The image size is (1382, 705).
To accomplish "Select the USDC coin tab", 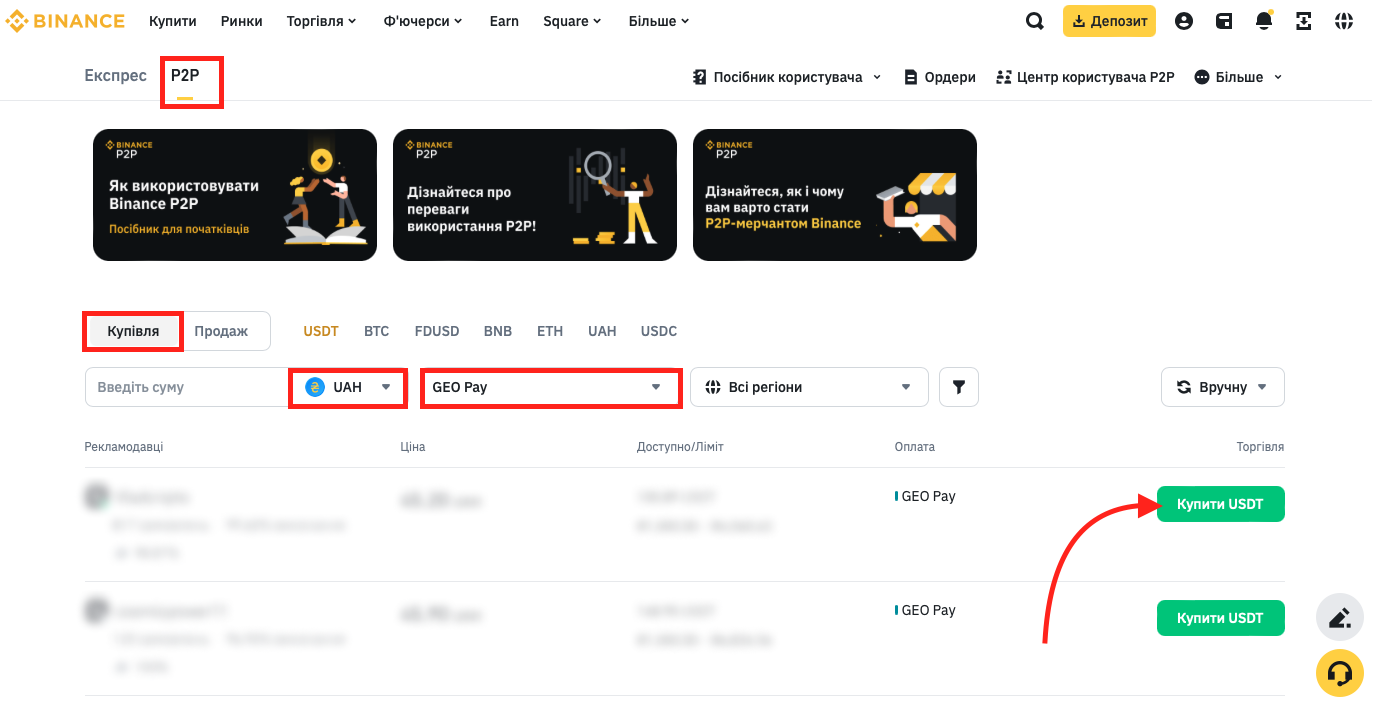I will [659, 331].
